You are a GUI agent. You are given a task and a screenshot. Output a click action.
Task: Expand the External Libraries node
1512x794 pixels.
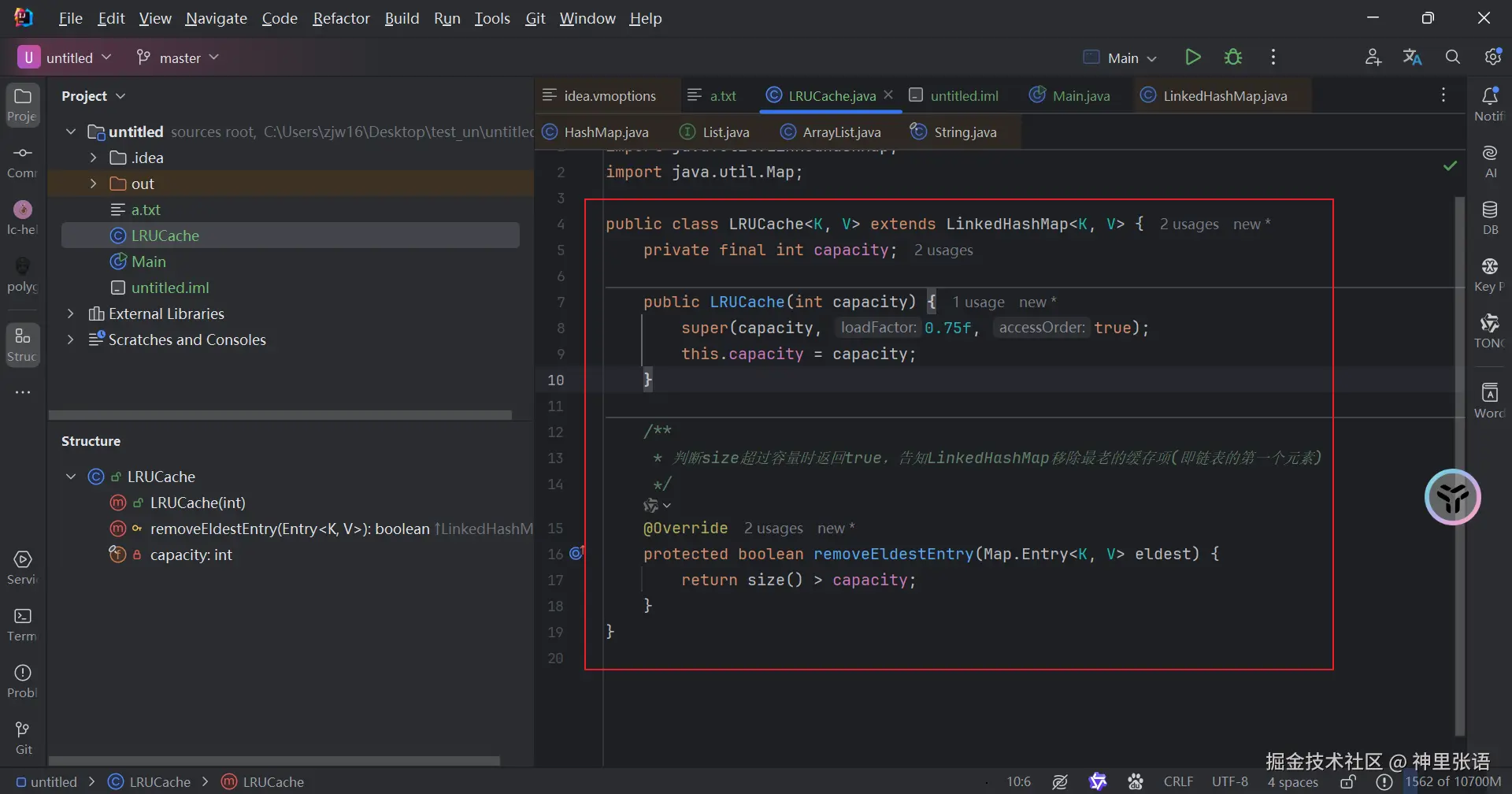(71, 314)
